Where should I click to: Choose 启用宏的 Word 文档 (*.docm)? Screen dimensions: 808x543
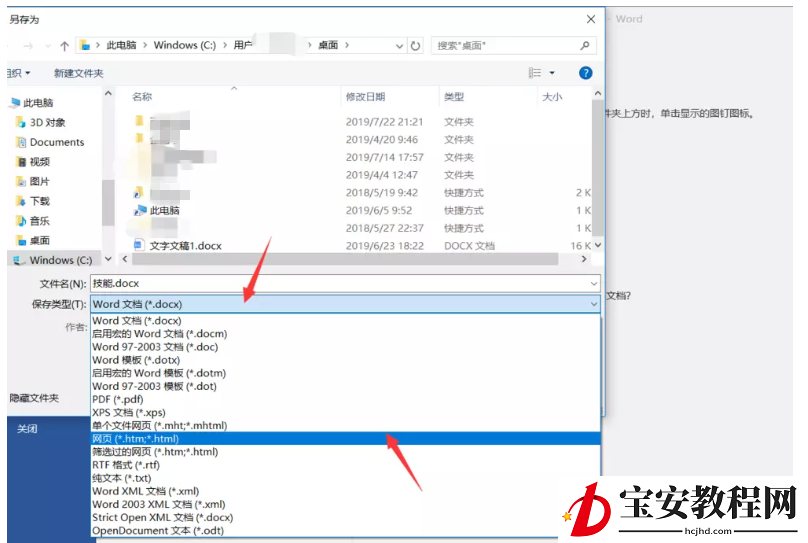click(345, 334)
